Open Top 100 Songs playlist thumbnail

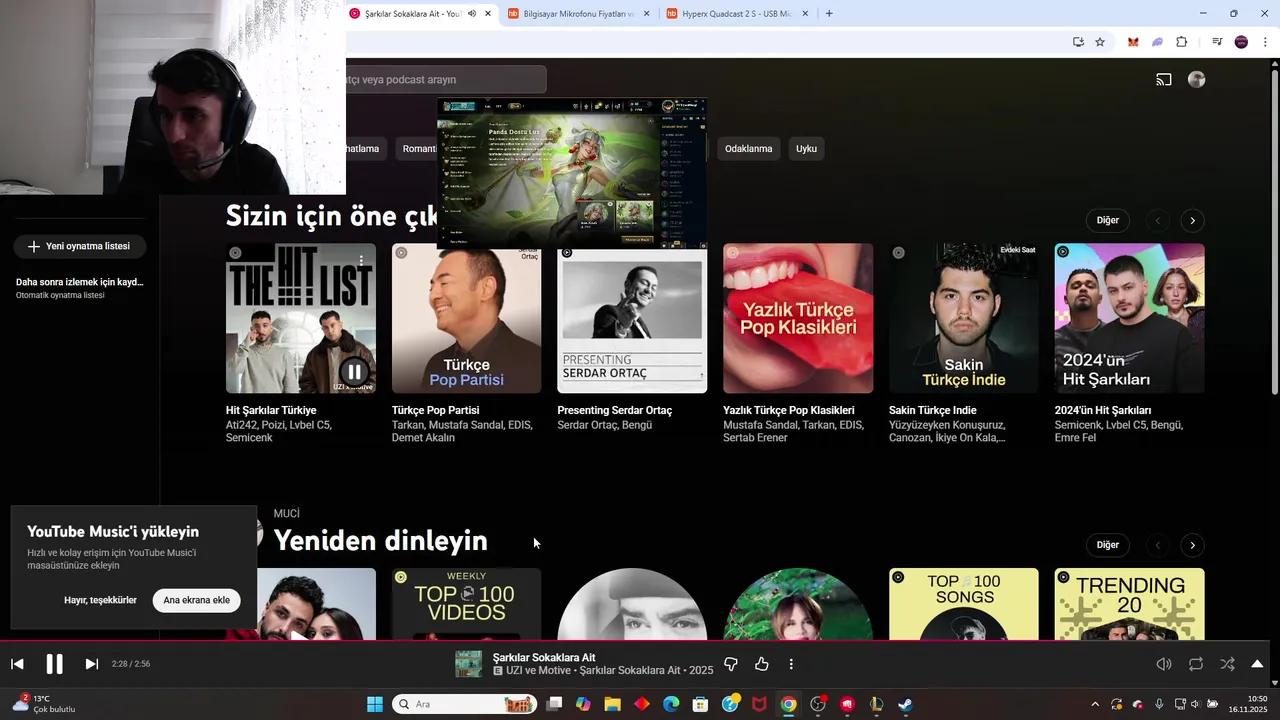[x=964, y=604]
